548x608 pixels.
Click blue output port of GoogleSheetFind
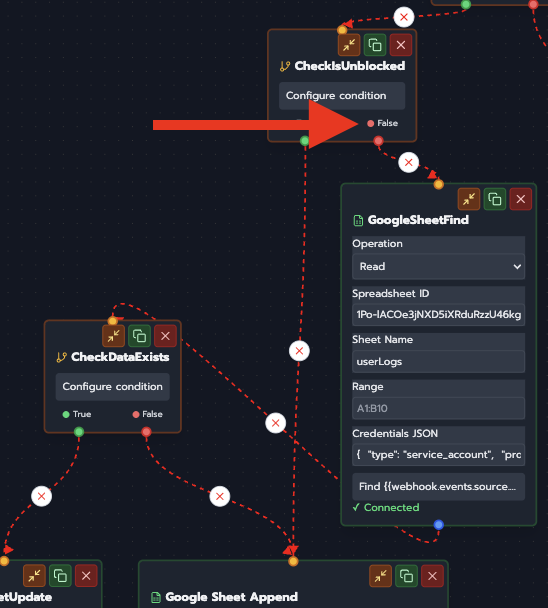(439, 525)
